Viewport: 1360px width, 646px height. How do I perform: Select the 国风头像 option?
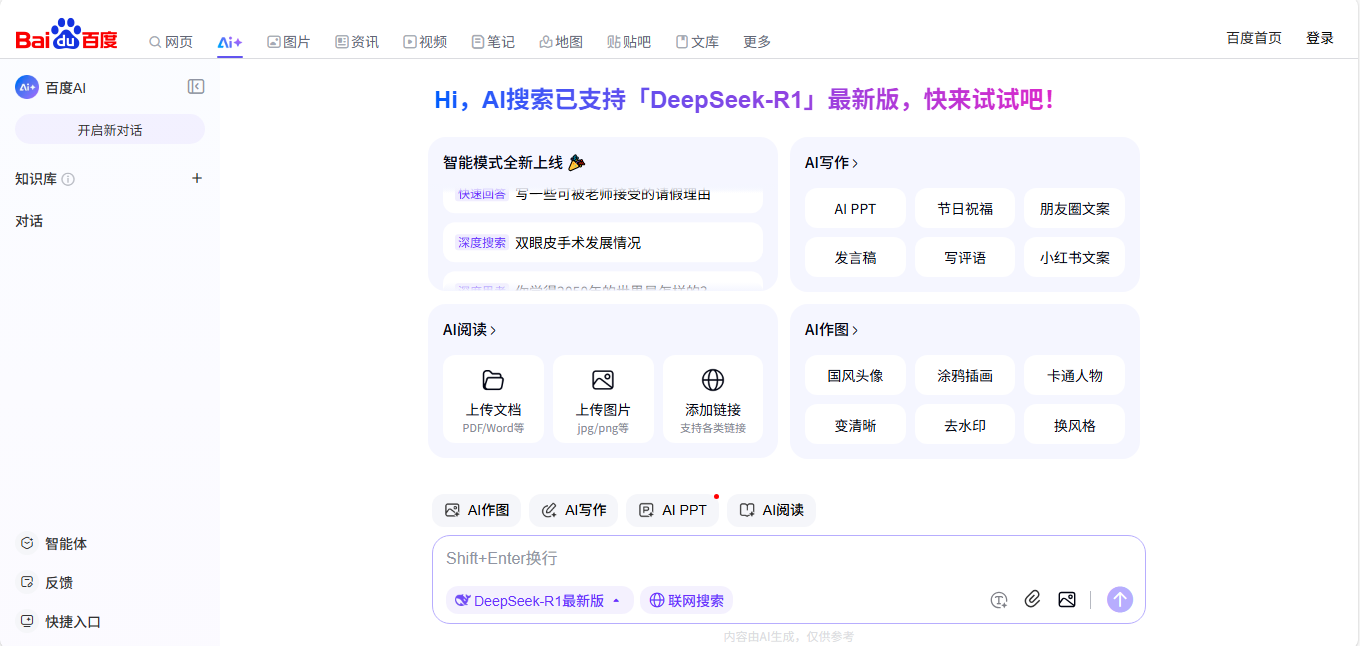tap(855, 376)
